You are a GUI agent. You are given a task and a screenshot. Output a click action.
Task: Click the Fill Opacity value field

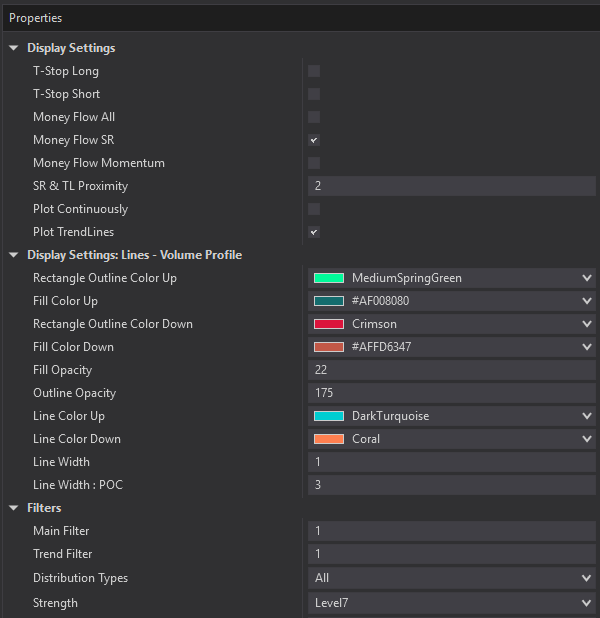tap(450, 370)
